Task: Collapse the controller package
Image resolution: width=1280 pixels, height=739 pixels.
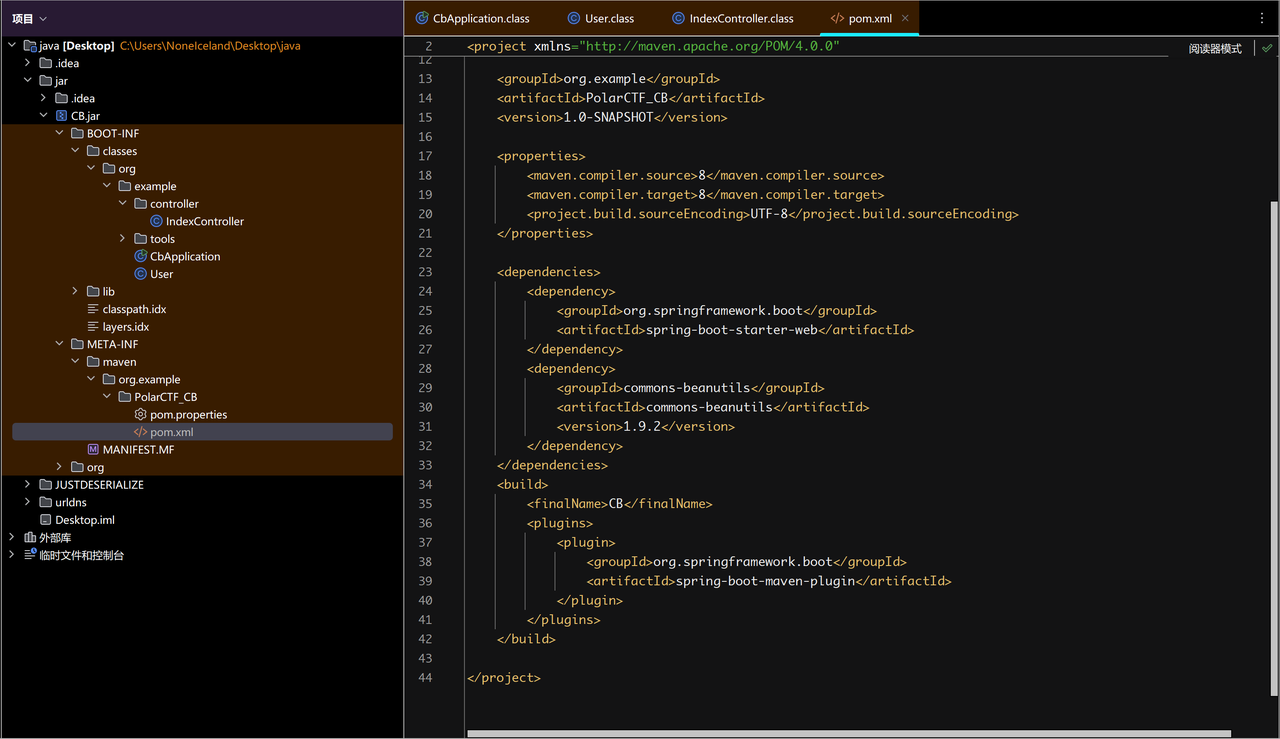Action: (124, 204)
